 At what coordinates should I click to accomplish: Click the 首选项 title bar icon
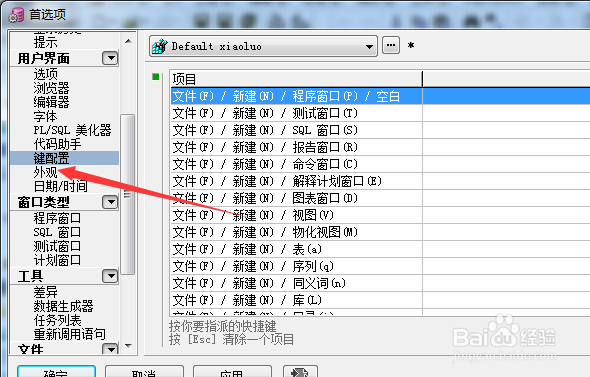coord(17,14)
